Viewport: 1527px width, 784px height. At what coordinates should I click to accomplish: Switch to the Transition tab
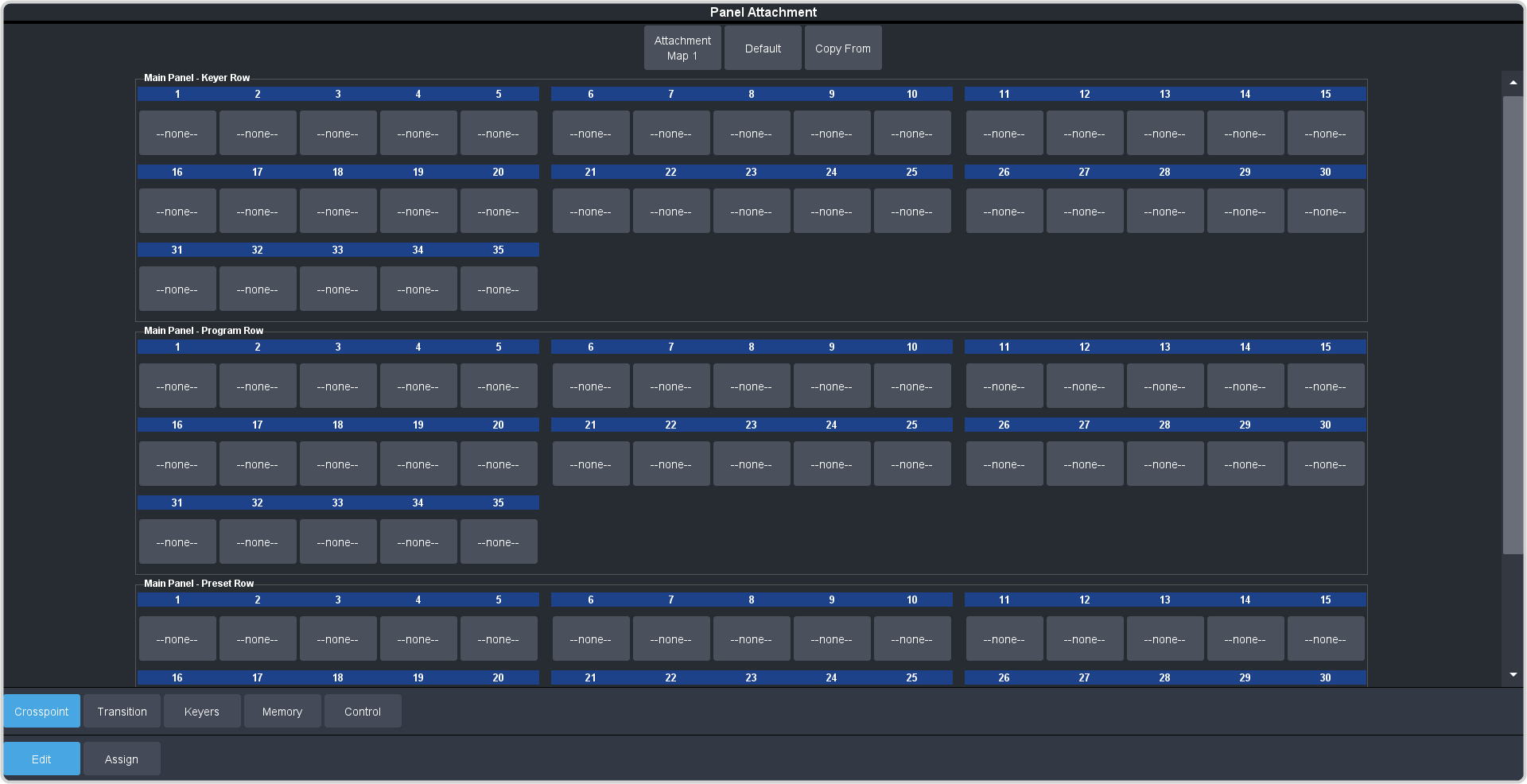tap(122, 711)
